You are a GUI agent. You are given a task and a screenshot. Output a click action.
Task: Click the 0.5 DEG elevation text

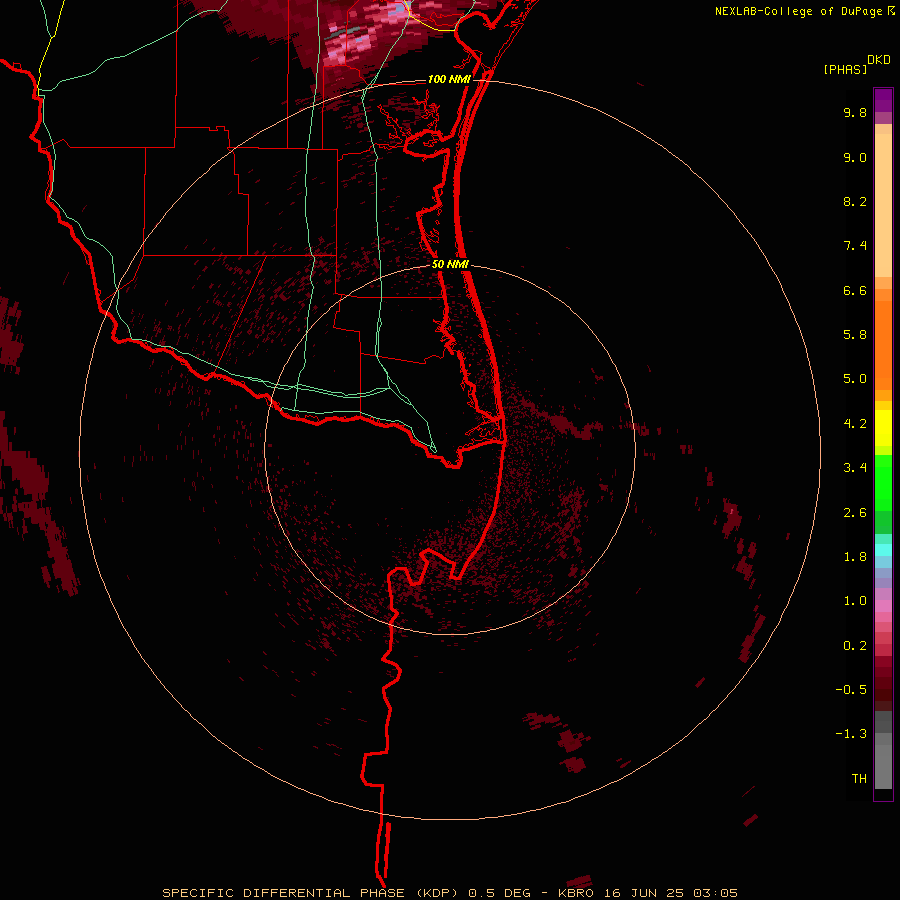coord(501,893)
